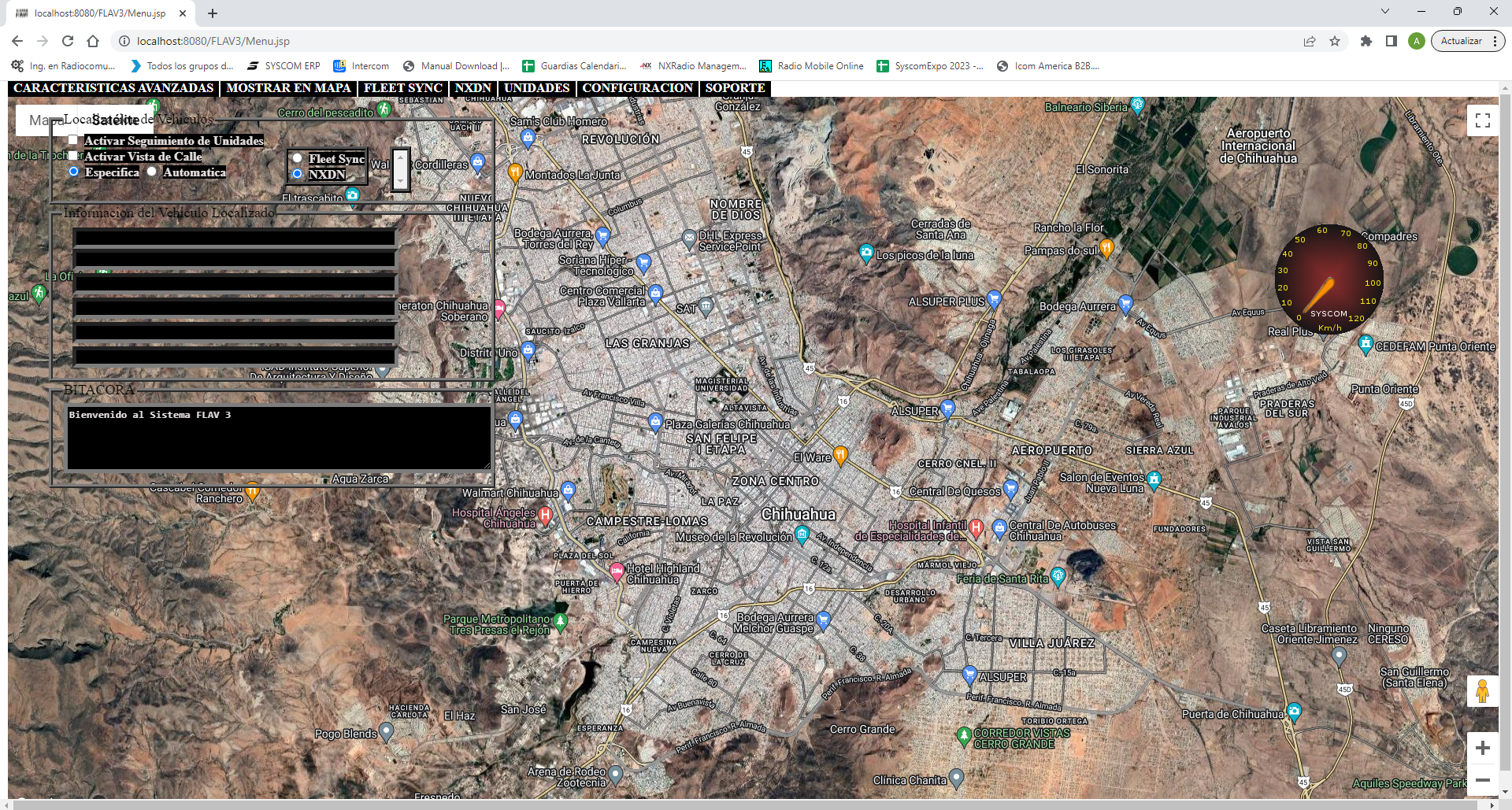Zoom in the map with plus button
Image resolution: width=1512 pixels, height=810 pixels.
1482,748
